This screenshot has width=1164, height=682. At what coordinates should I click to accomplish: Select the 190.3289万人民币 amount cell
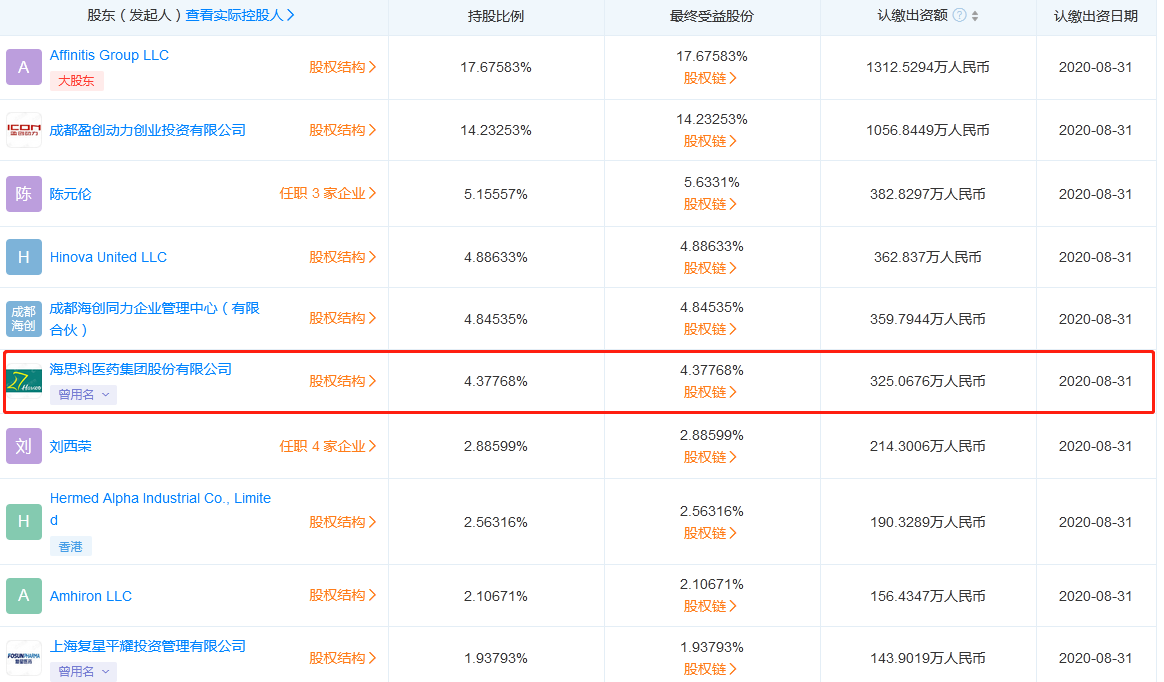pos(928,522)
